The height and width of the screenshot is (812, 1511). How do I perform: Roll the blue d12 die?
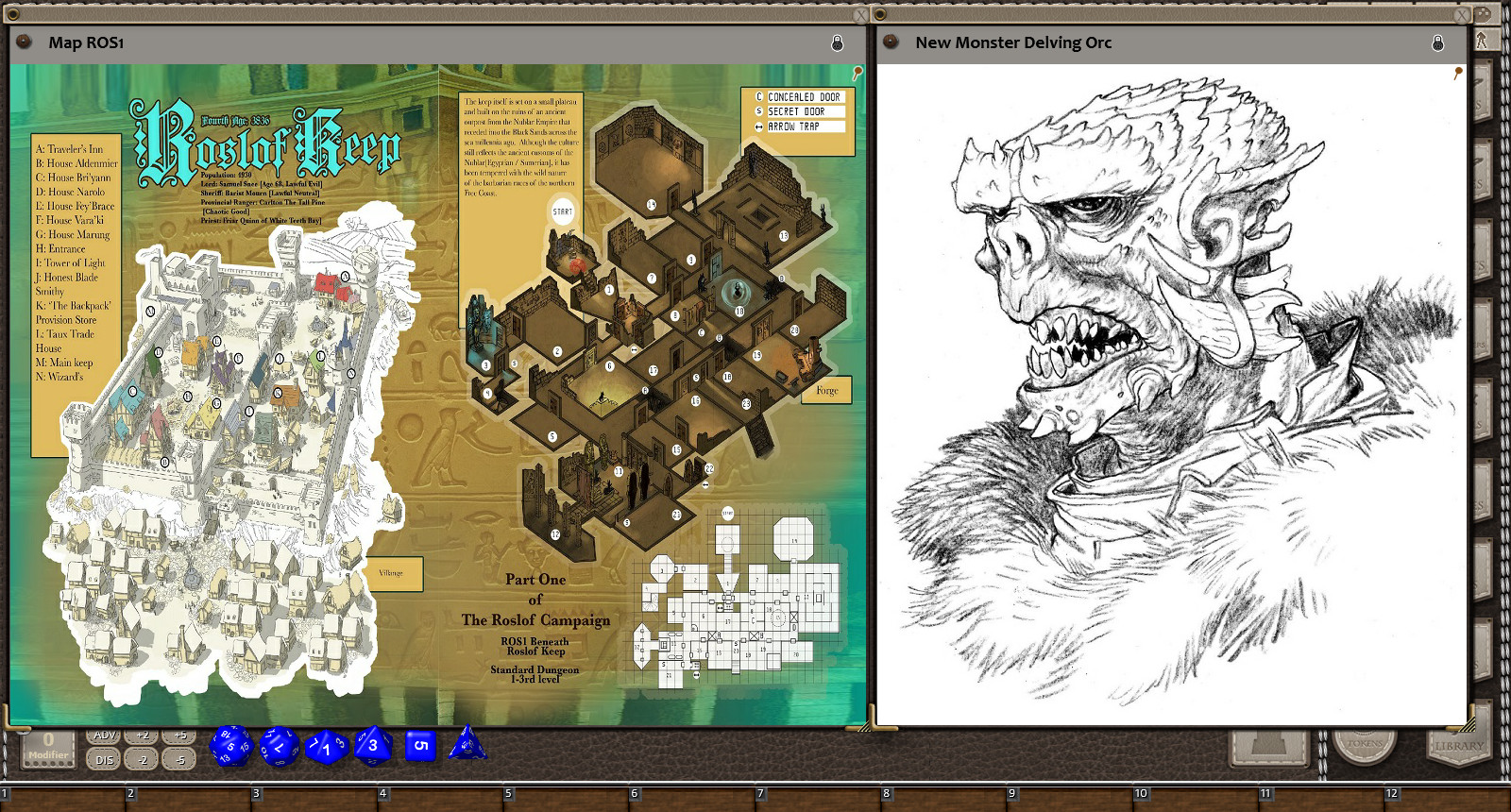280,747
